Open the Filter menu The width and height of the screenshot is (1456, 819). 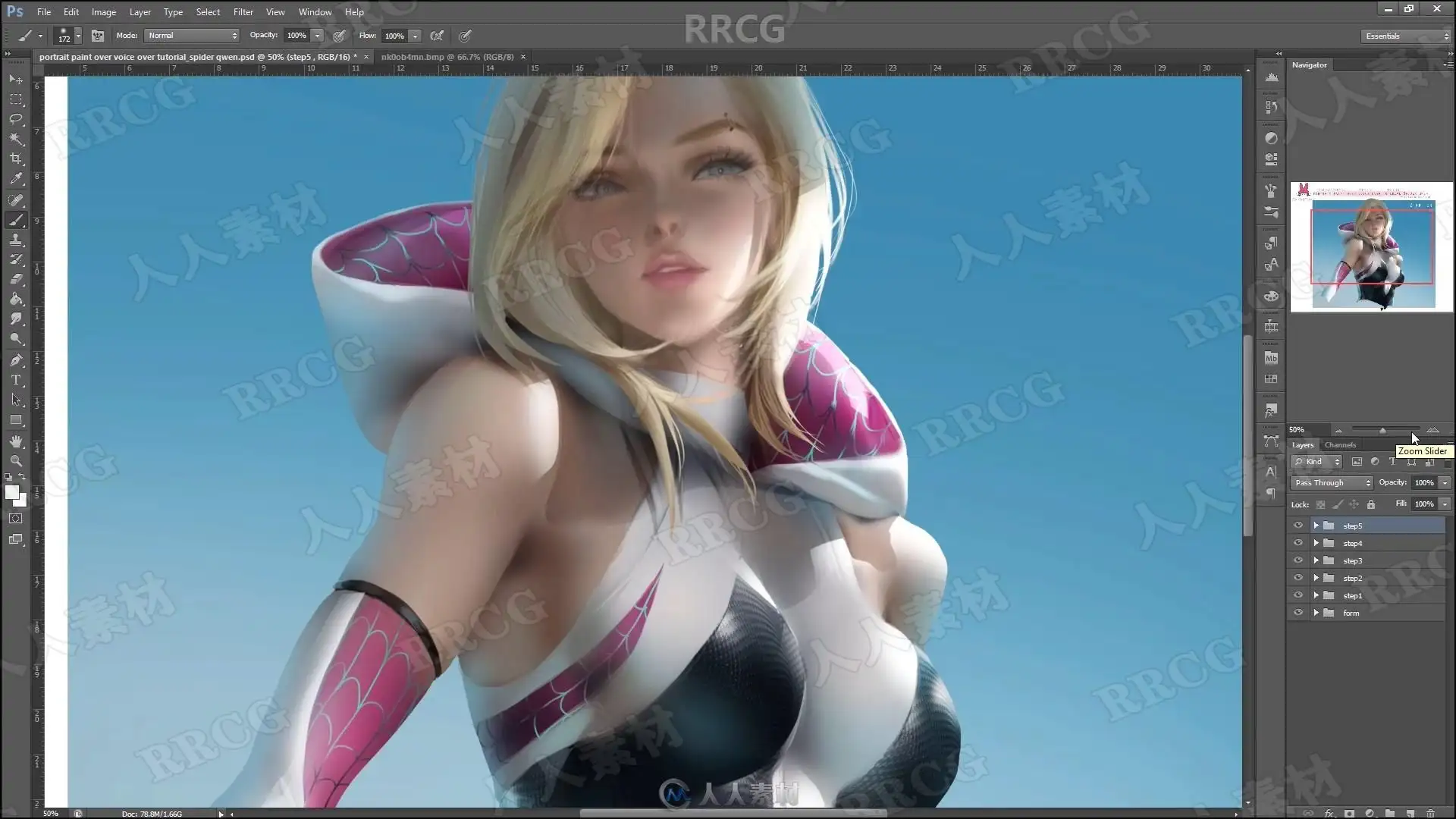(x=243, y=12)
